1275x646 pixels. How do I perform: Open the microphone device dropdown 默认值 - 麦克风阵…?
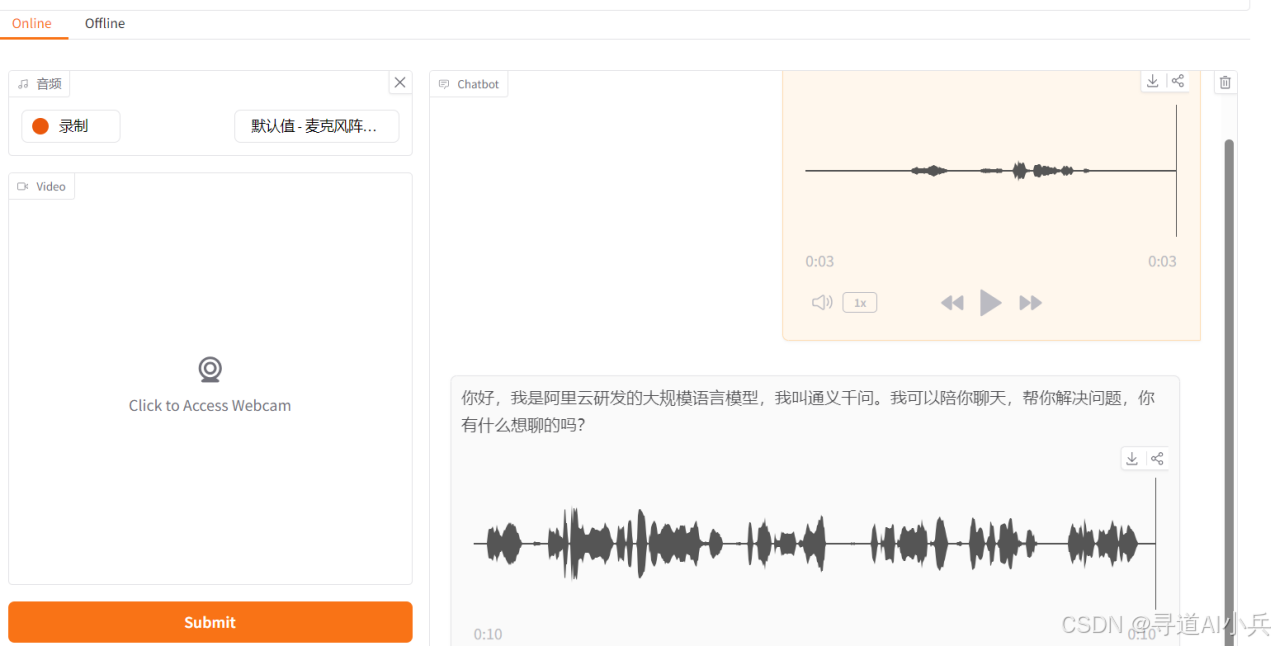coord(316,126)
